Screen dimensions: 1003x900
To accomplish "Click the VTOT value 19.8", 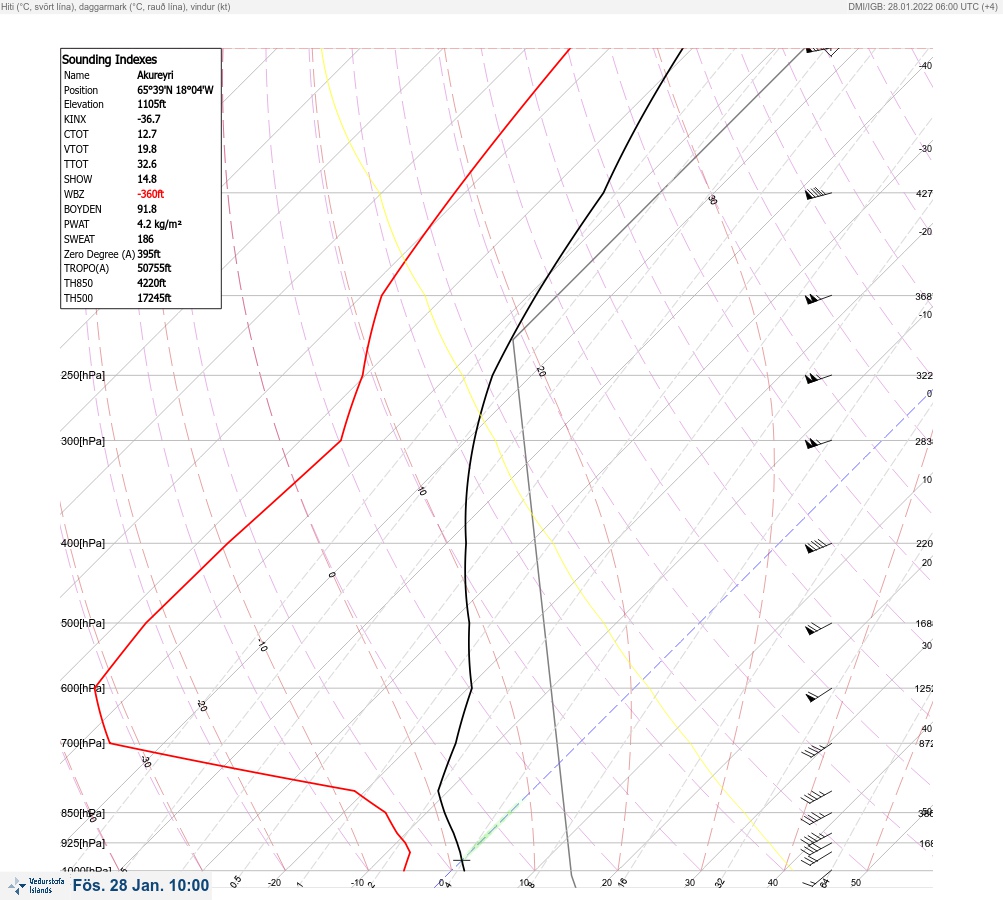I will pyautogui.click(x=146, y=149).
